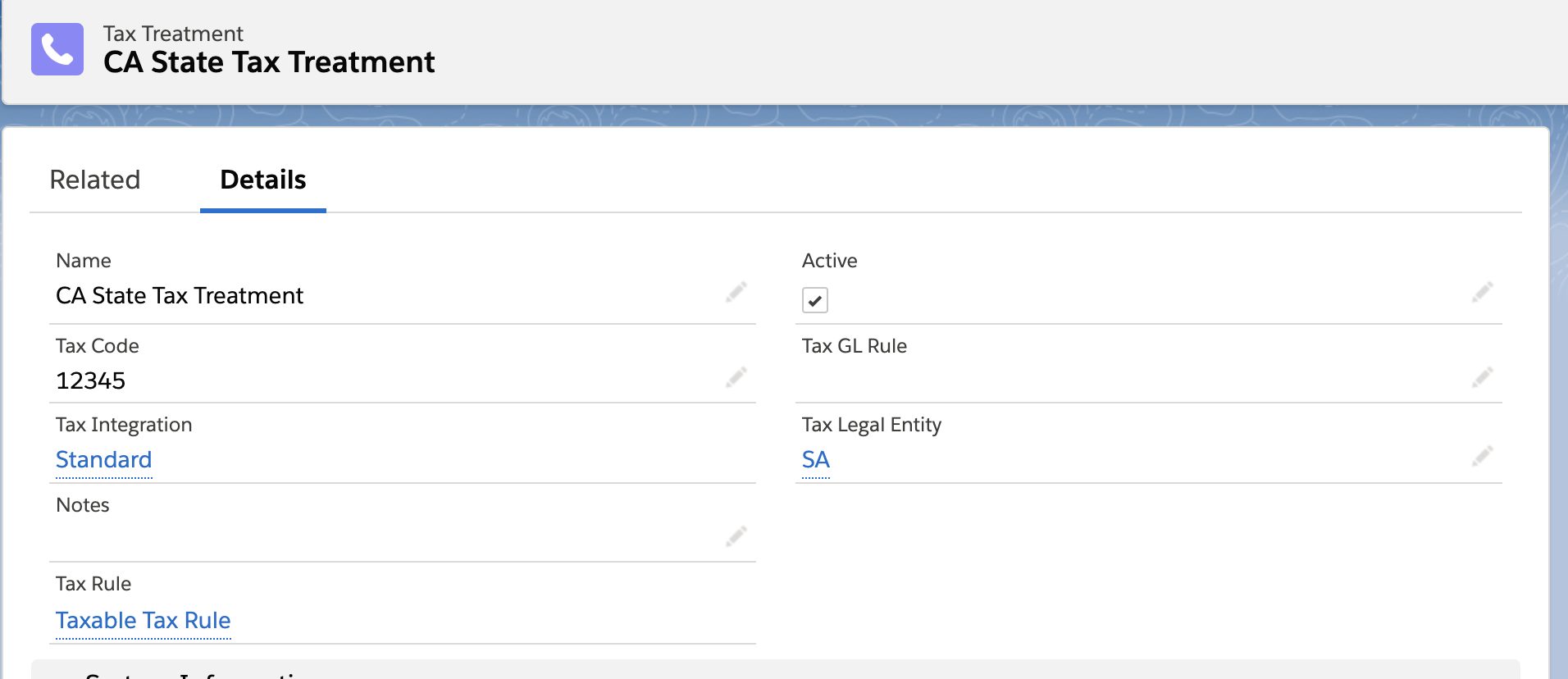This screenshot has height=679, width=1568.
Task: Follow the SA legal entity link
Action: pos(816,460)
